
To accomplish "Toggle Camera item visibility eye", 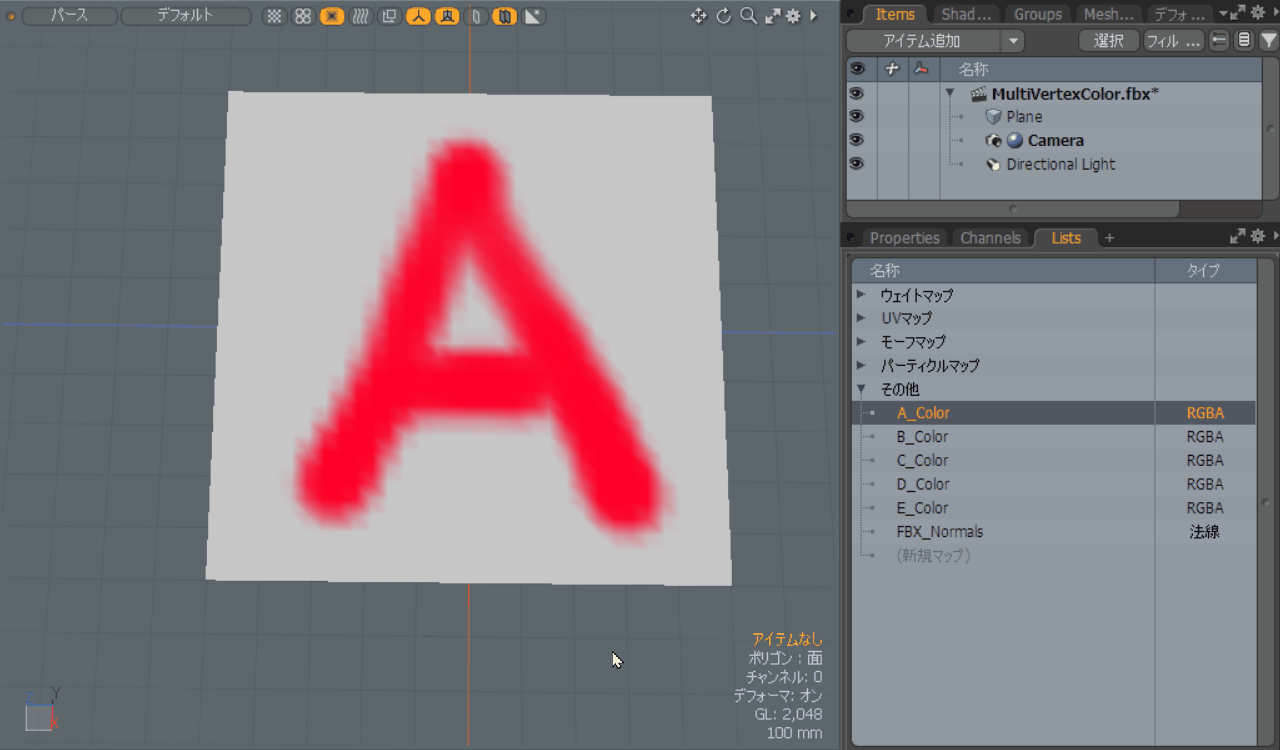I will click(x=856, y=140).
